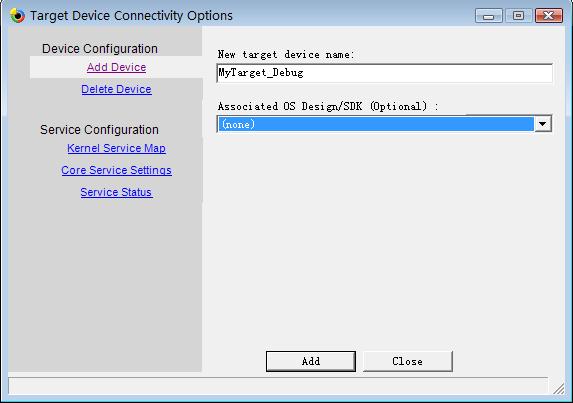Click the Service Configuration heading

[99, 130]
